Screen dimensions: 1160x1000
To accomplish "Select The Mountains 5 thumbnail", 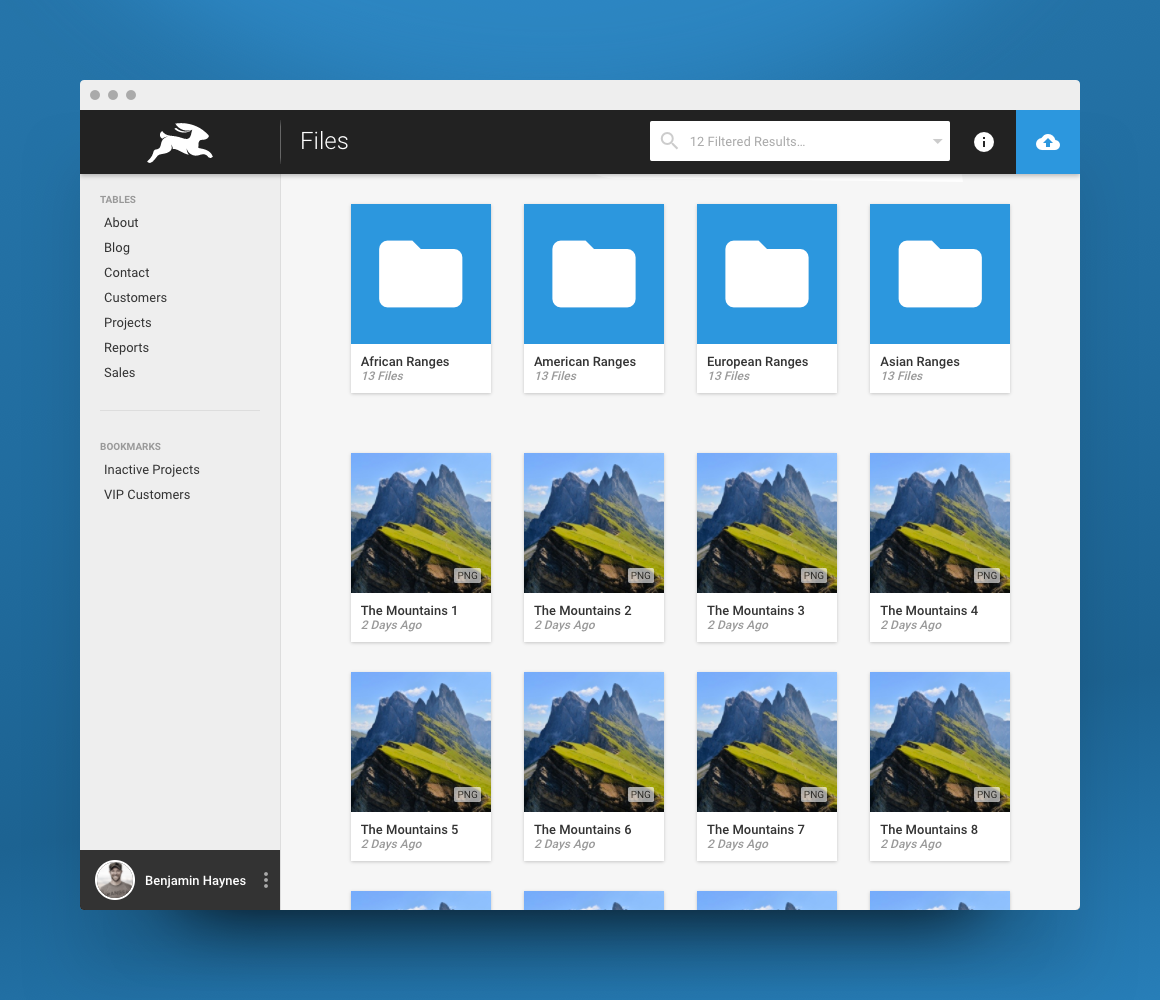I will 421,742.
